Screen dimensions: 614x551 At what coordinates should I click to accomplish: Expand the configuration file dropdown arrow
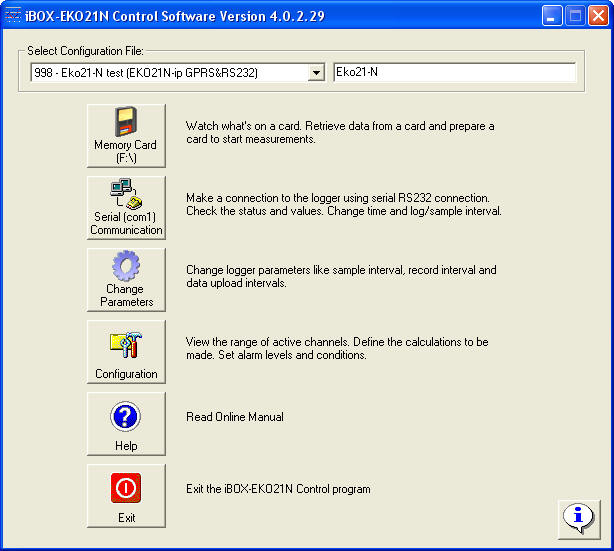point(316,72)
